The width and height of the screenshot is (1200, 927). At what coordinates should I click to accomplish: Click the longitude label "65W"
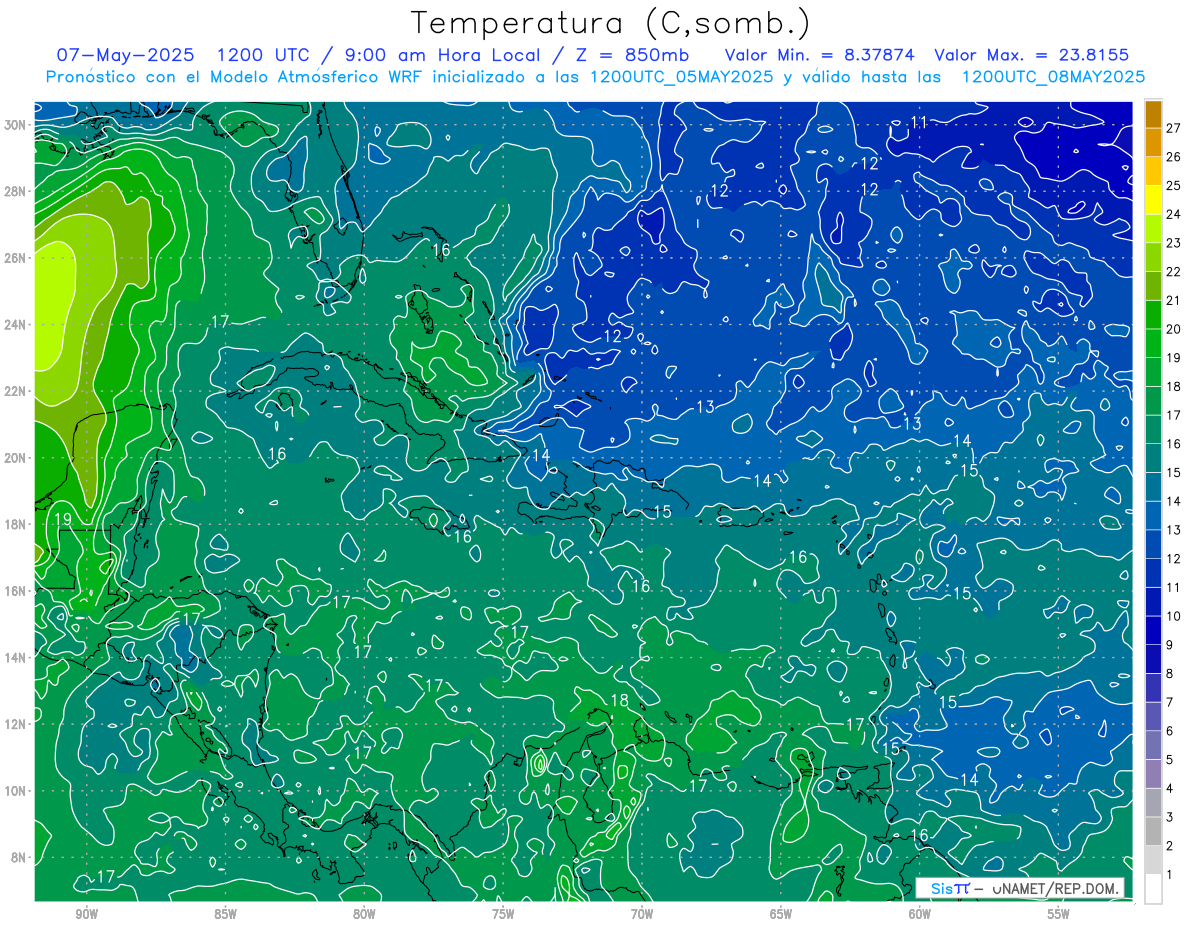pos(781,914)
